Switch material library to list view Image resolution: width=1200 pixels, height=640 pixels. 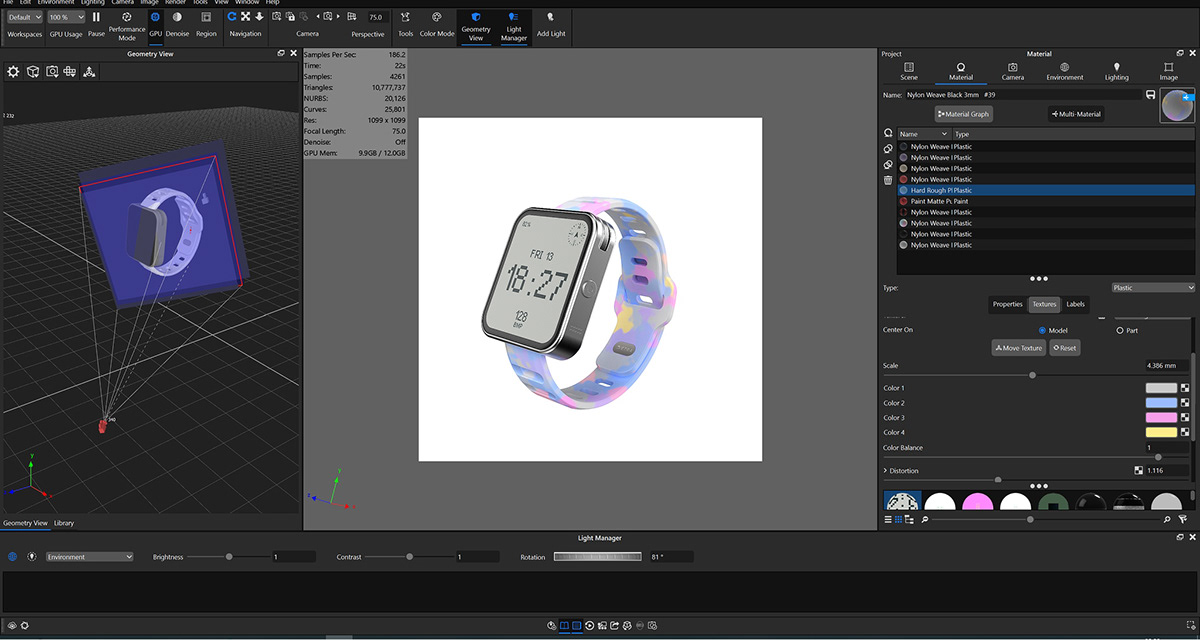(886, 520)
